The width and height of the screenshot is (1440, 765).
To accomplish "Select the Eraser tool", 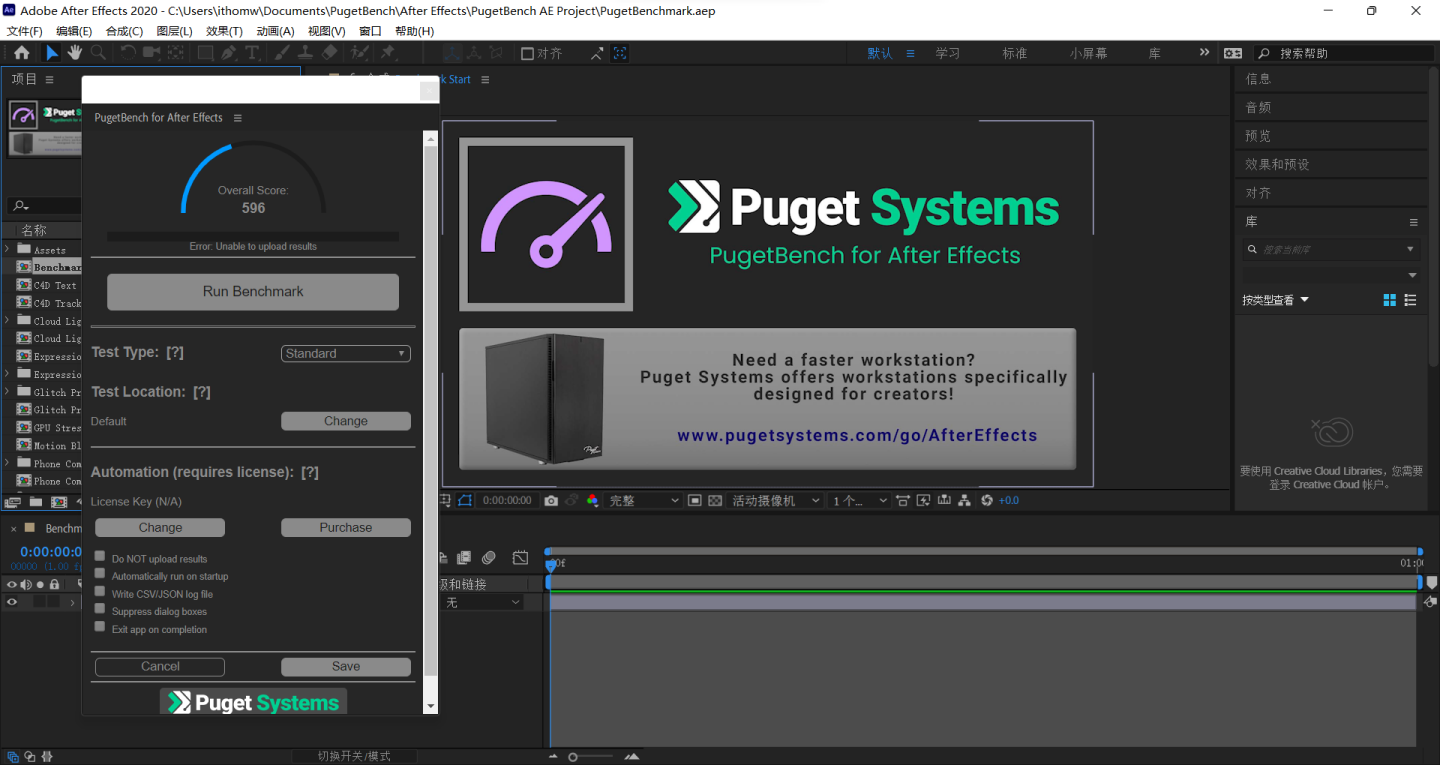I will point(329,53).
